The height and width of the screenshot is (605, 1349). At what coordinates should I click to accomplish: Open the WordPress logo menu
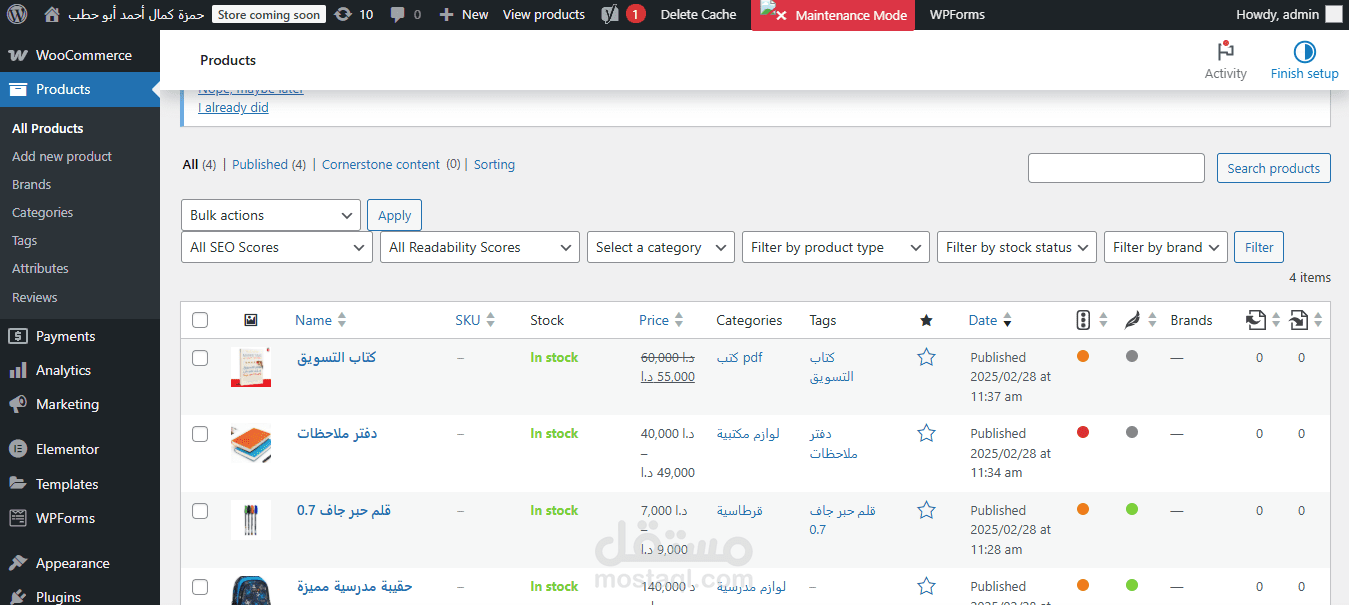(x=19, y=15)
